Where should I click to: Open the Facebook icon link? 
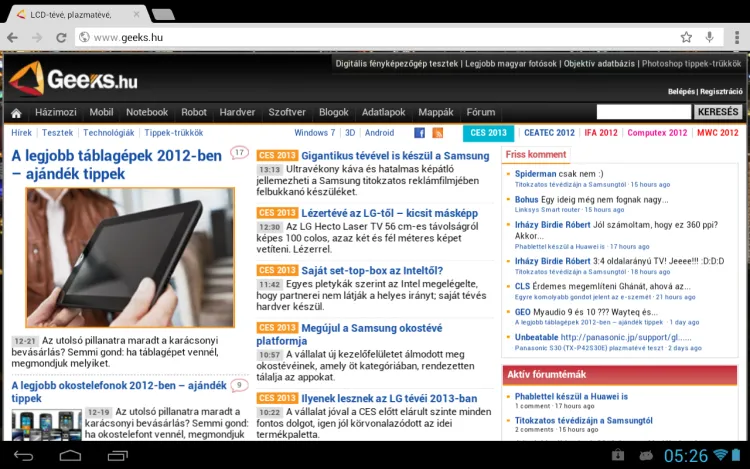pos(419,133)
